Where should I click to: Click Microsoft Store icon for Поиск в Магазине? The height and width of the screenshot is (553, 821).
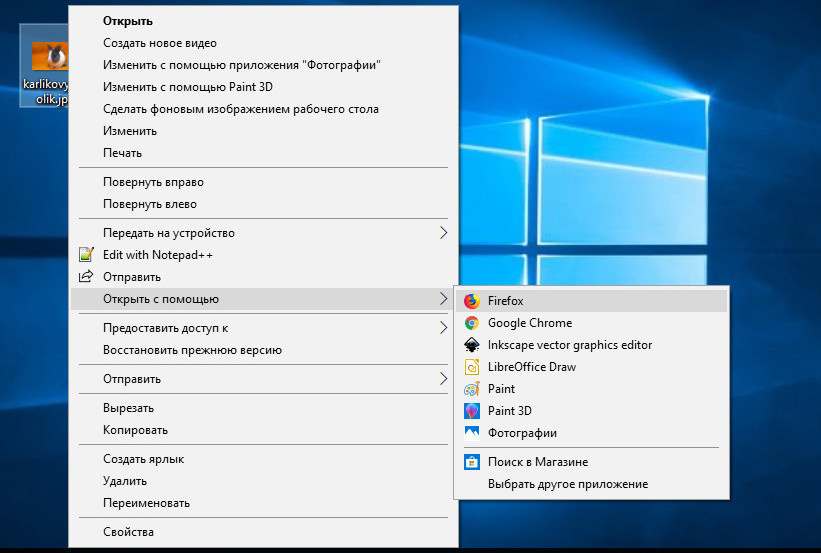tap(472, 462)
